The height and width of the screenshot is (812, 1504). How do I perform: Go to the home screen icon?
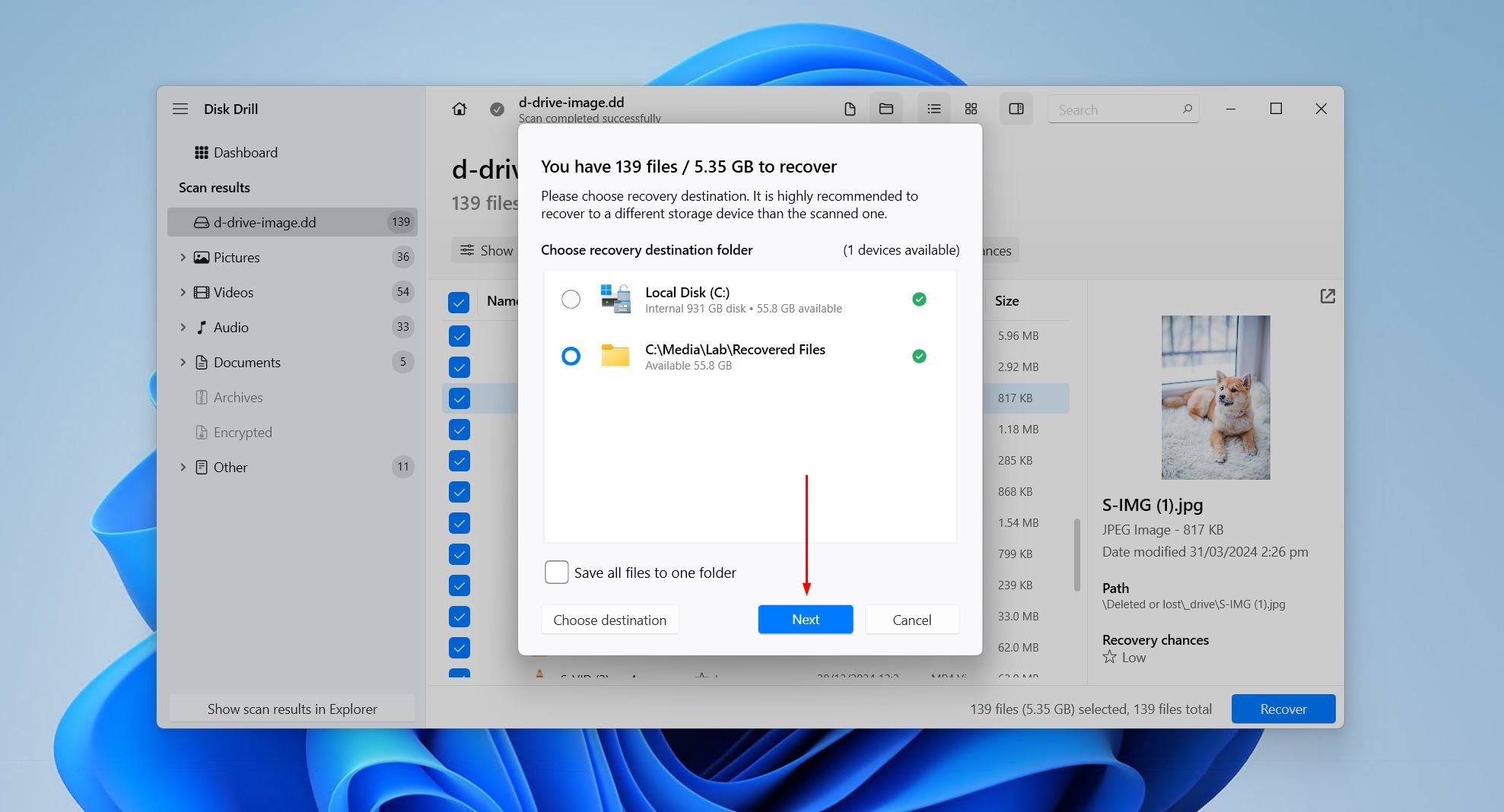(459, 109)
